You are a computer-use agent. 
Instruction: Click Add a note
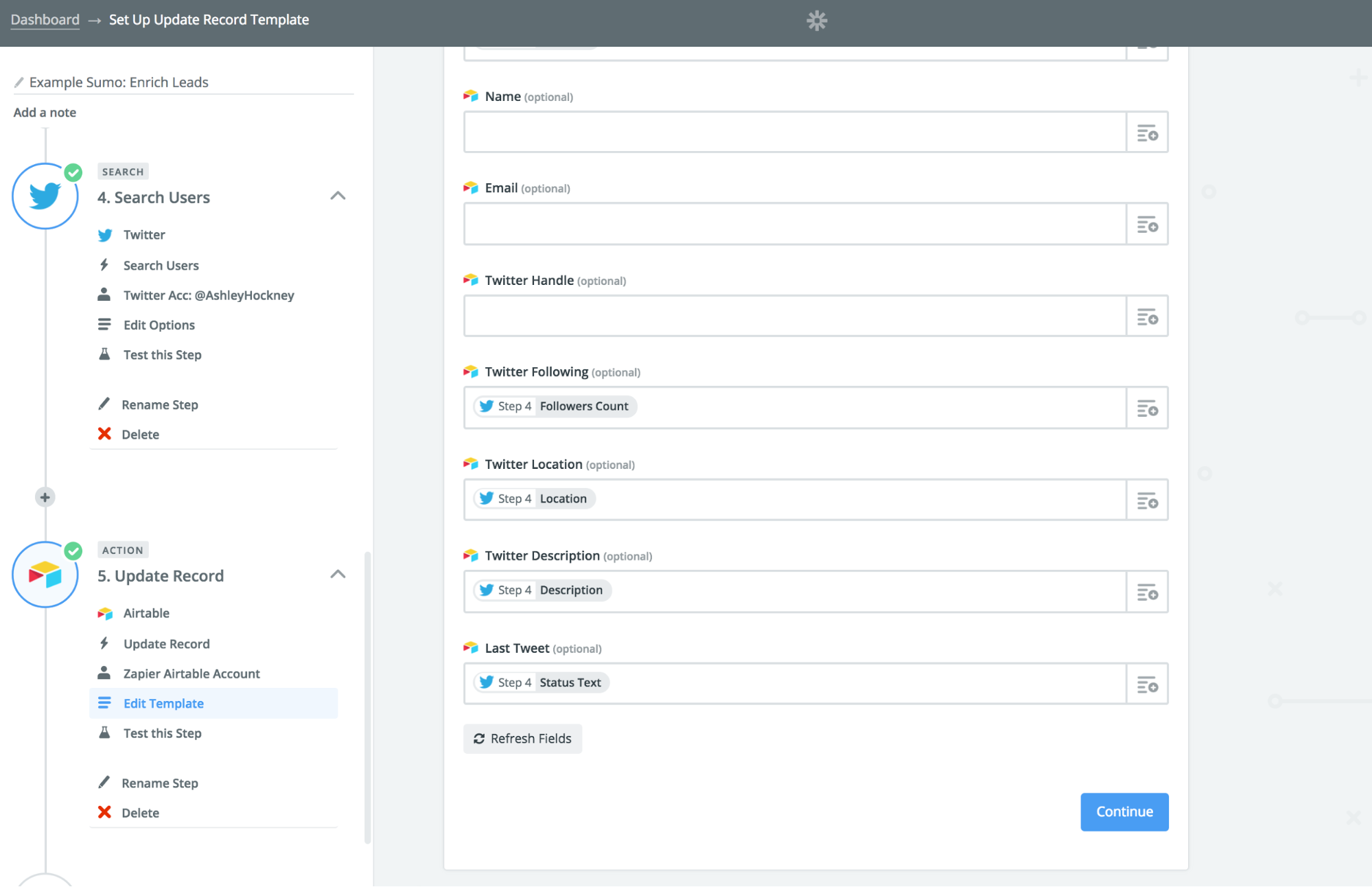click(45, 113)
